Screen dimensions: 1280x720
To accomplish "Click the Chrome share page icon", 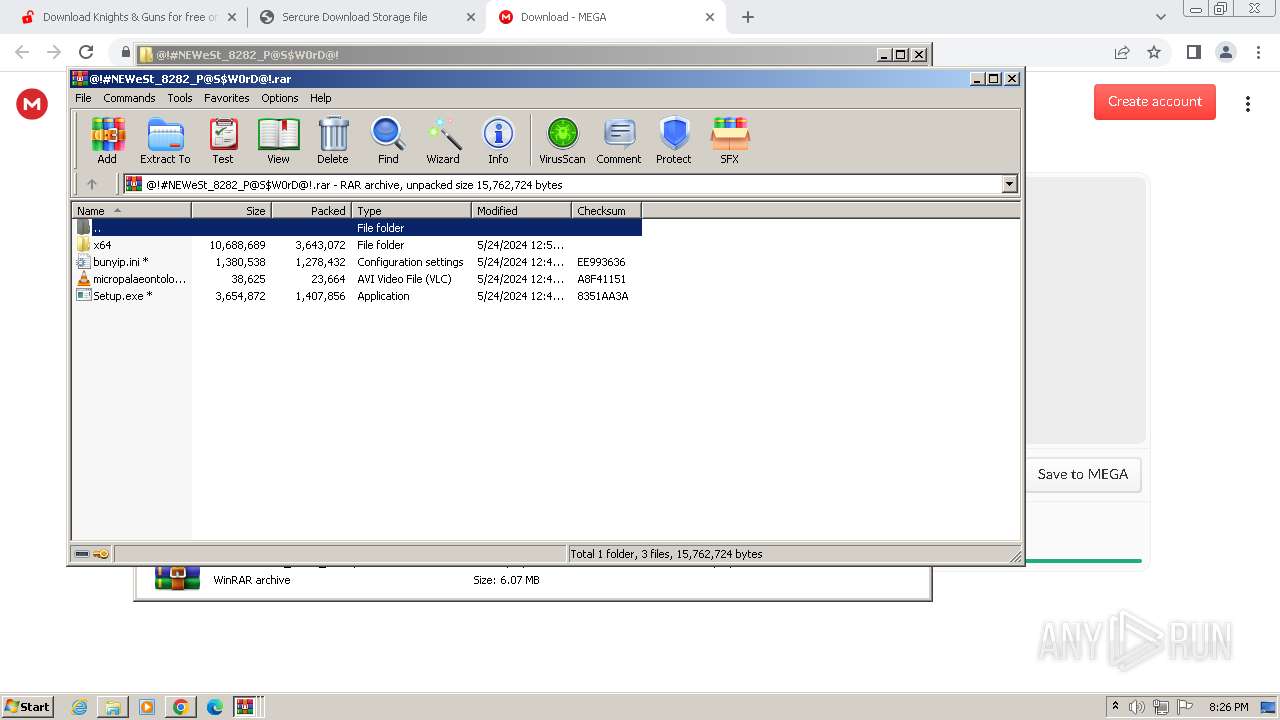I will tap(1122, 52).
